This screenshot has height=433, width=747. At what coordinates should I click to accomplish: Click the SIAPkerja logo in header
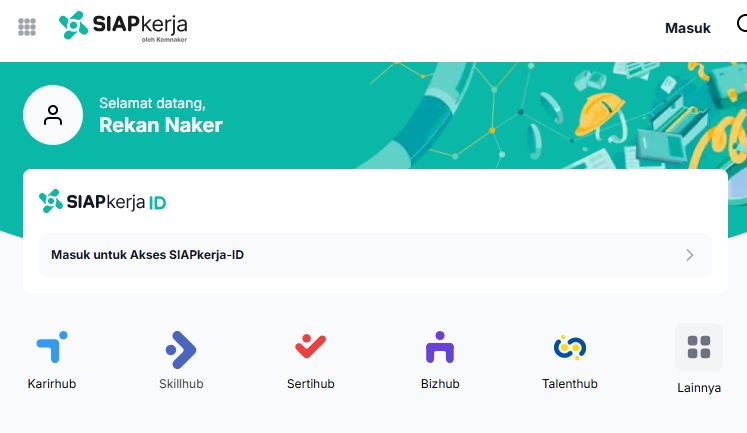(x=123, y=26)
